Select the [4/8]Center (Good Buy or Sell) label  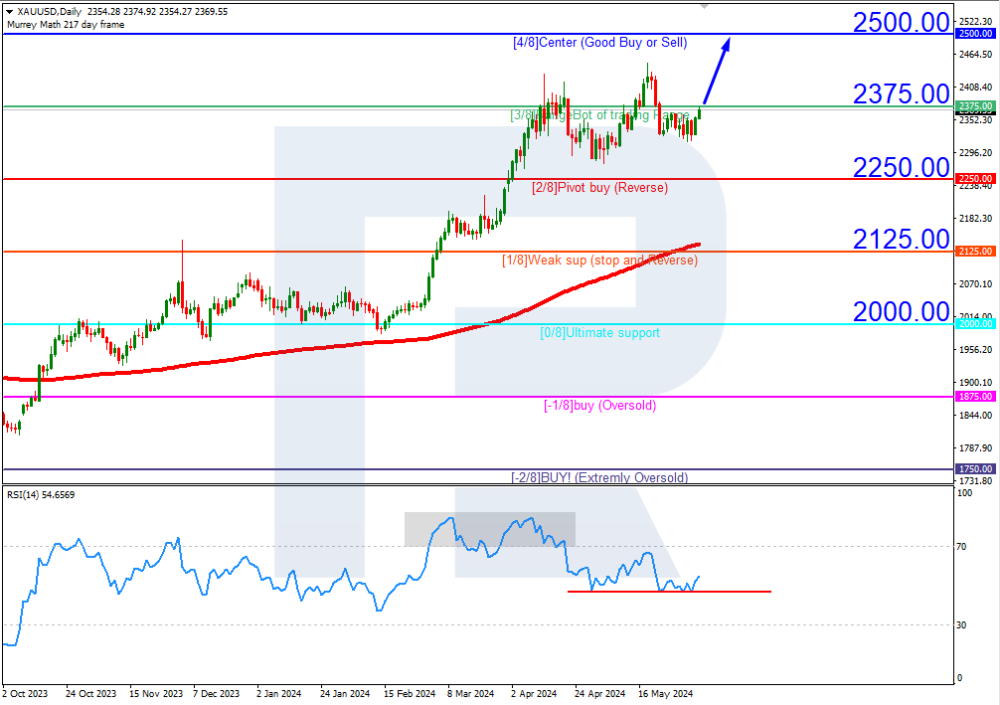615,43
